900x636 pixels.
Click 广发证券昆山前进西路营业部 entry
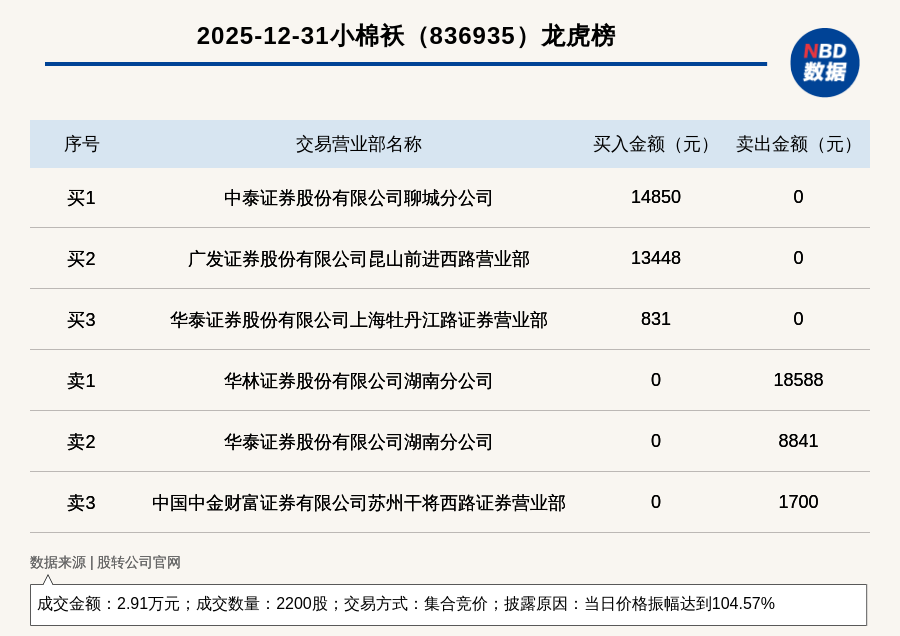click(x=358, y=259)
